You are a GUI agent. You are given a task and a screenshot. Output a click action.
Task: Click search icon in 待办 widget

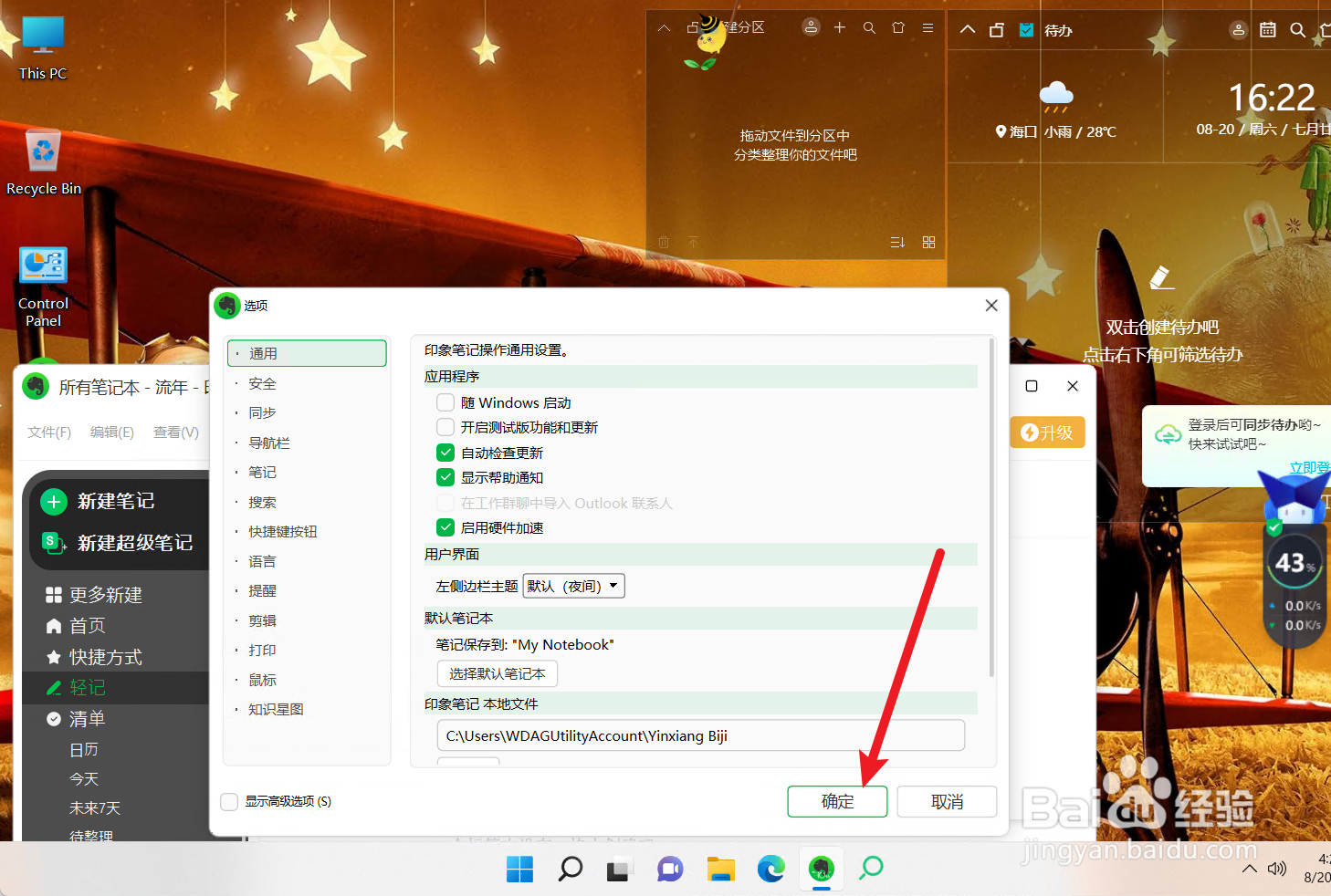coord(1297,30)
